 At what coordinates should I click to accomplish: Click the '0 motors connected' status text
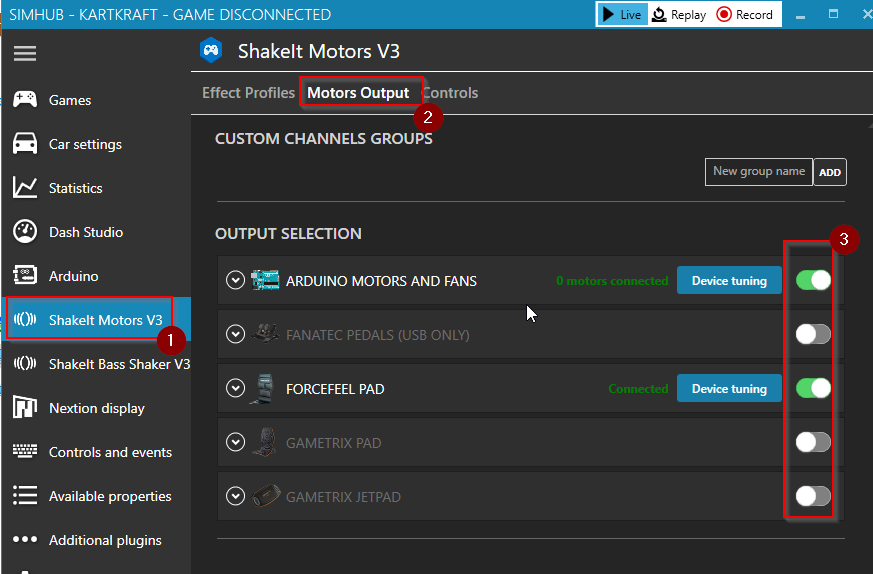pyautogui.click(x=612, y=281)
